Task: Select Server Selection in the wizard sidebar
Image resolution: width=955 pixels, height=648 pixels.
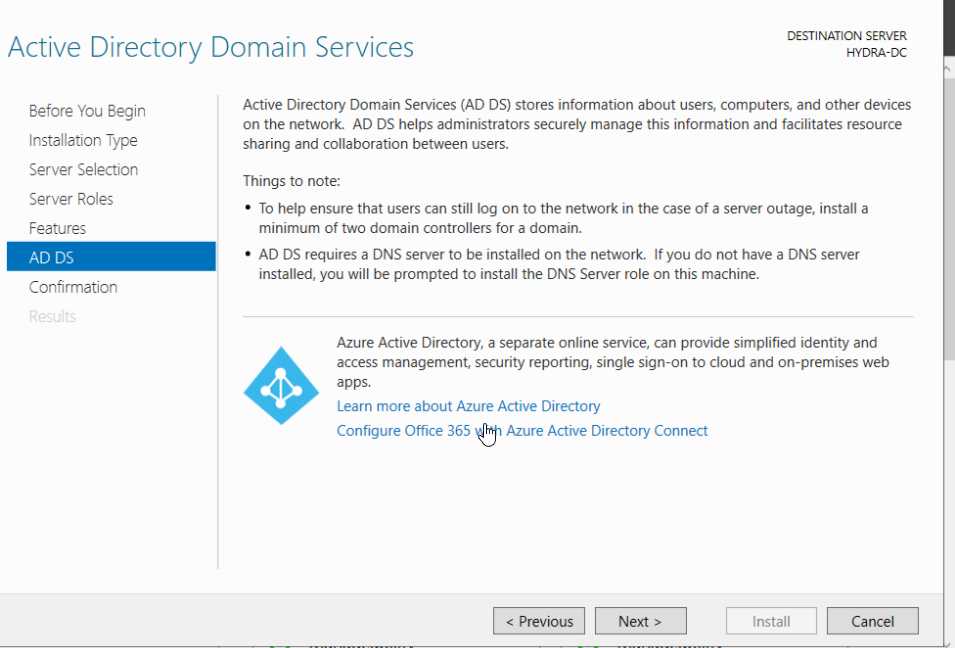Action: click(83, 170)
